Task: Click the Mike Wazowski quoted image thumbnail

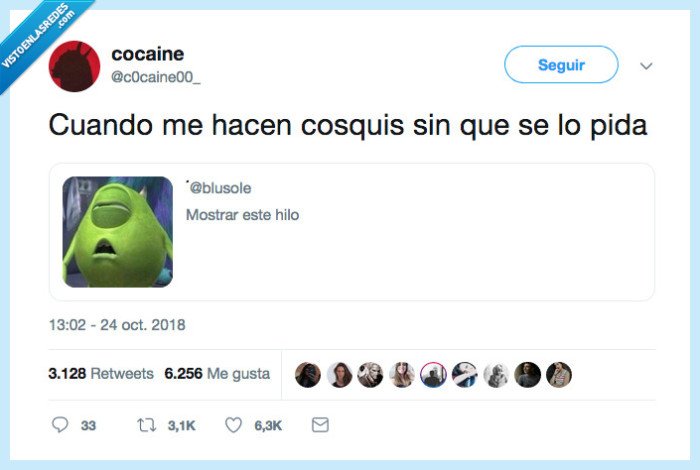Action: (117, 232)
